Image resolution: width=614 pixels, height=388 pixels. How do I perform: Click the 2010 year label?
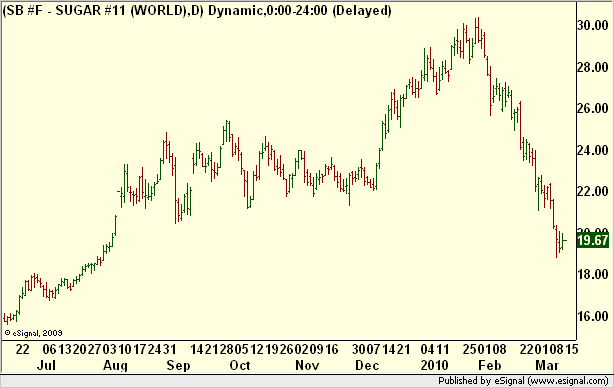[434, 365]
